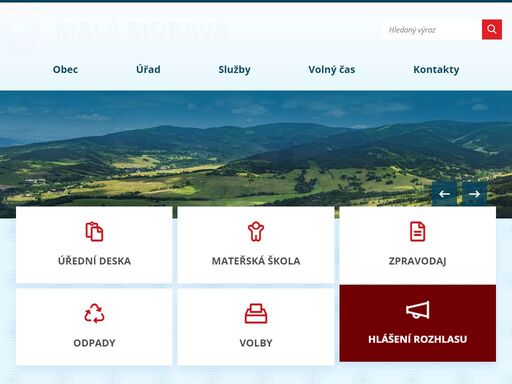
Task: Open the Úřední deska tile label
Action: [94, 261]
